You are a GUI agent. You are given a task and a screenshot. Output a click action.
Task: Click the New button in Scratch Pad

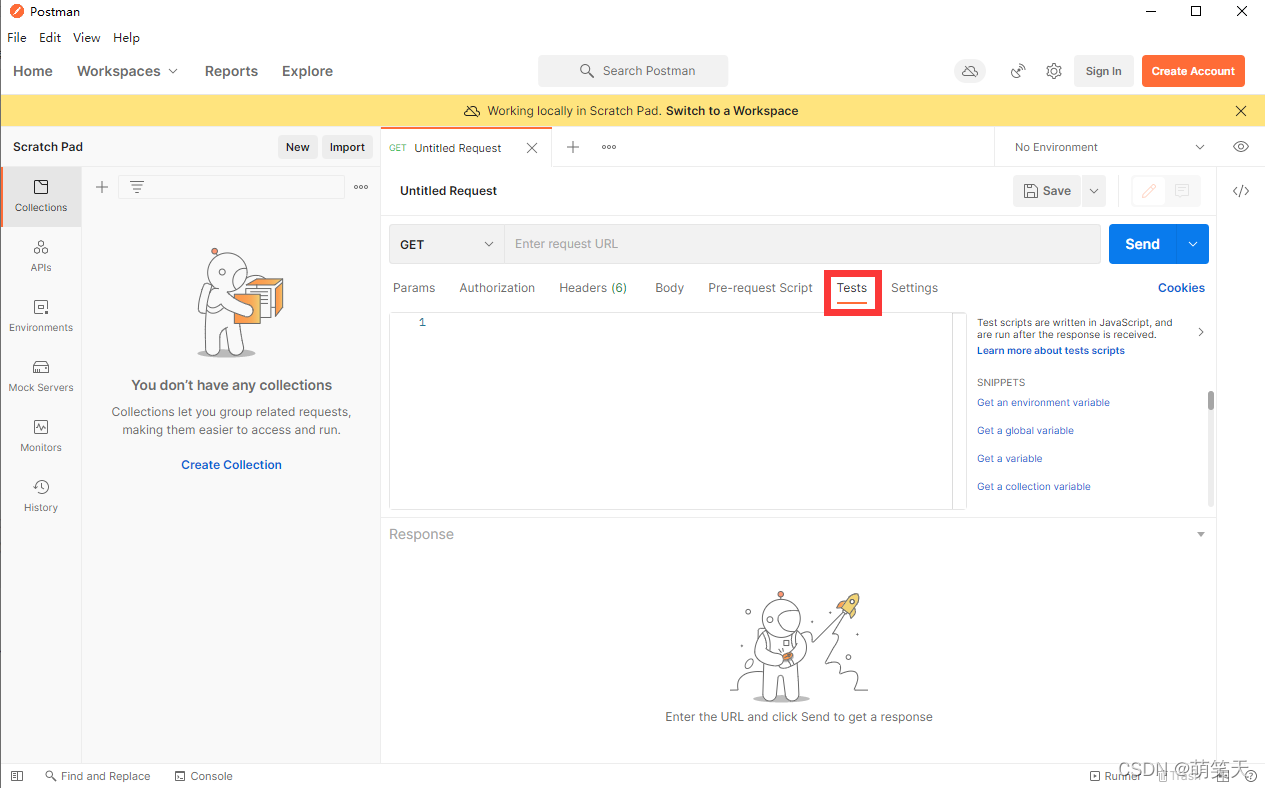(x=298, y=147)
